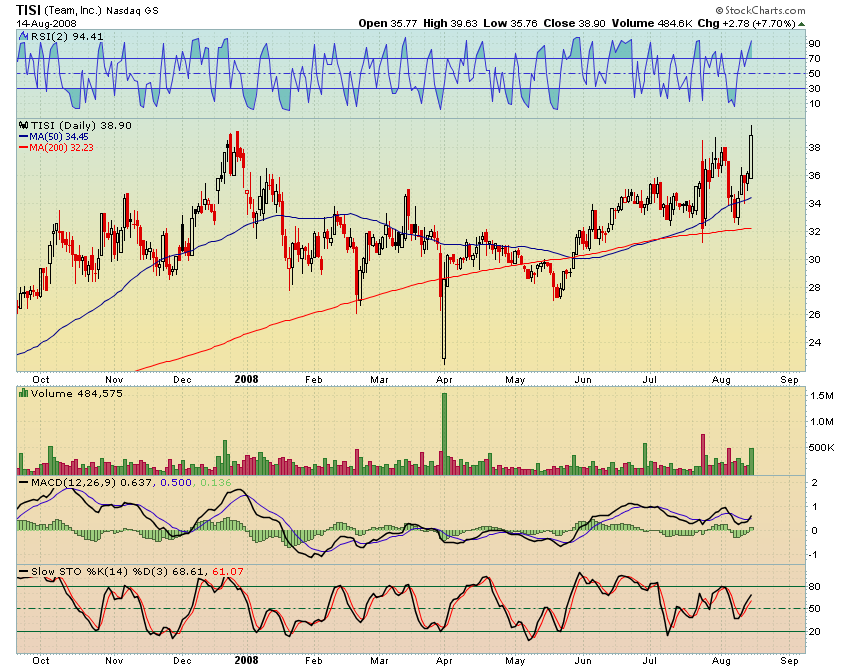Click the MA(200) 32.23 legend label
Image resolution: width=850 pixels, height=668 pixels.
pos(61,147)
